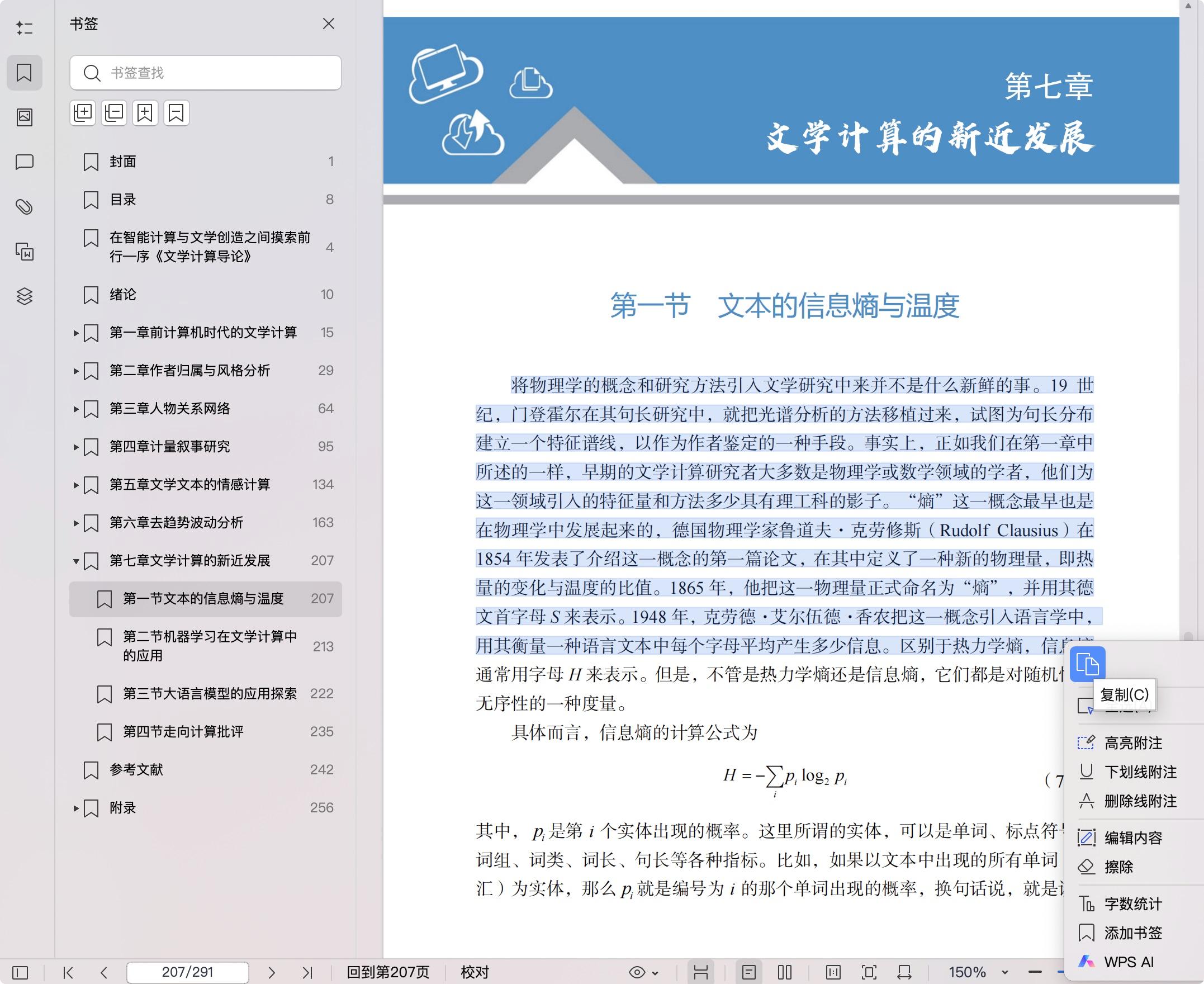Expand 第三章人物关系网络 bookmark

(x=76, y=409)
